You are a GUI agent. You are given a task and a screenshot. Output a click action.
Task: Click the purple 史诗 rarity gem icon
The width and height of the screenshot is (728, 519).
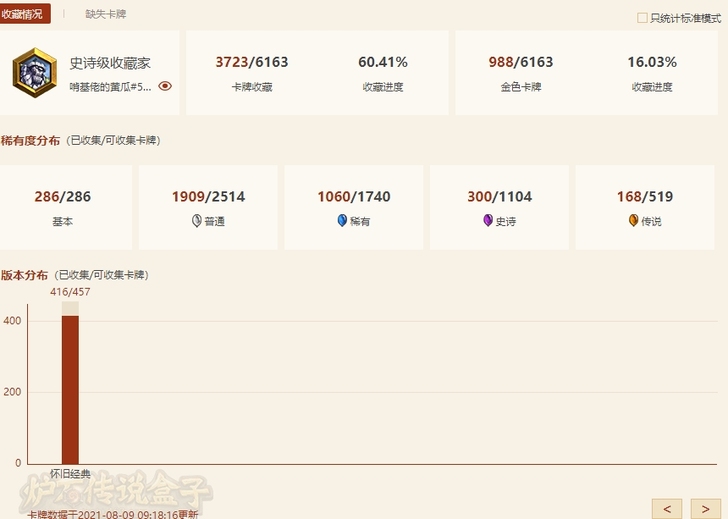click(488, 221)
